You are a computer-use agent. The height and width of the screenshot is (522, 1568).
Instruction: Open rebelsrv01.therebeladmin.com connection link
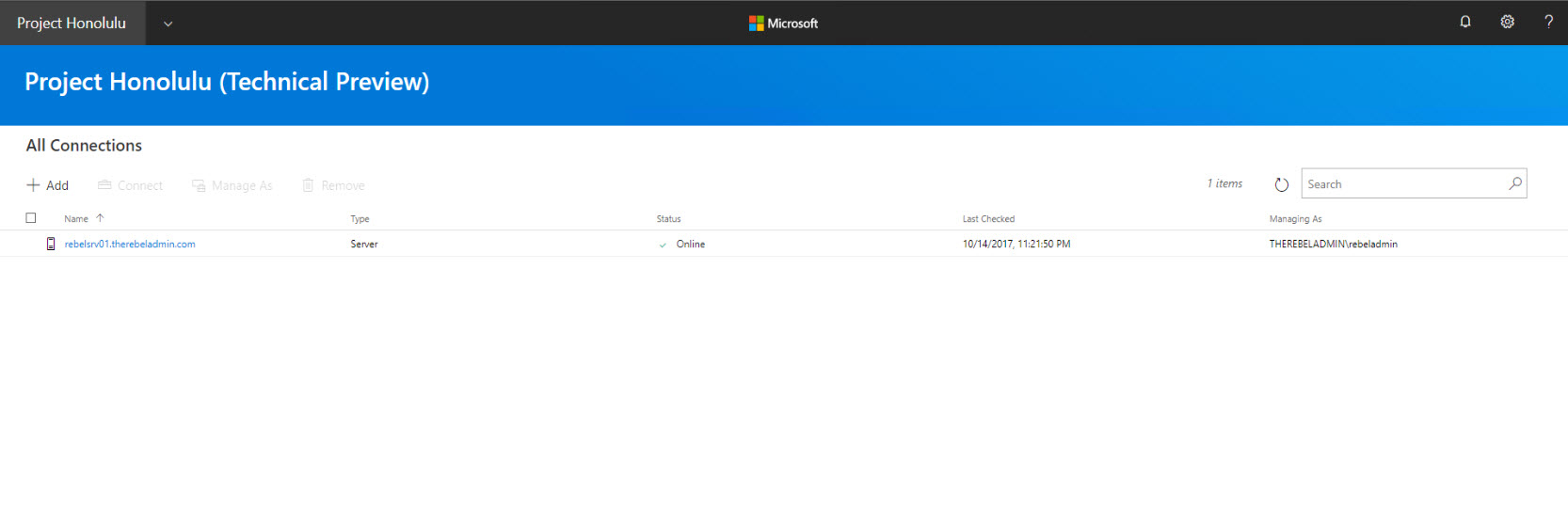pos(130,244)
